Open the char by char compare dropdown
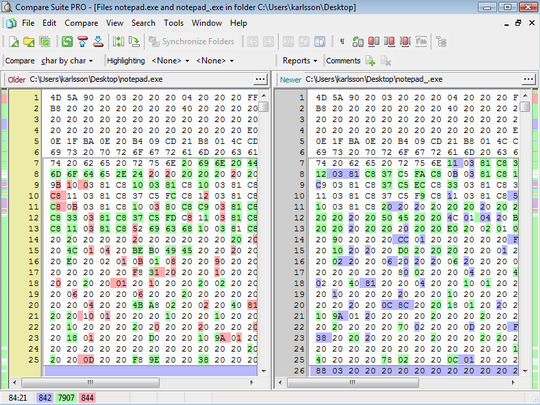The image size is (540, 405). (x=67, y=61)
